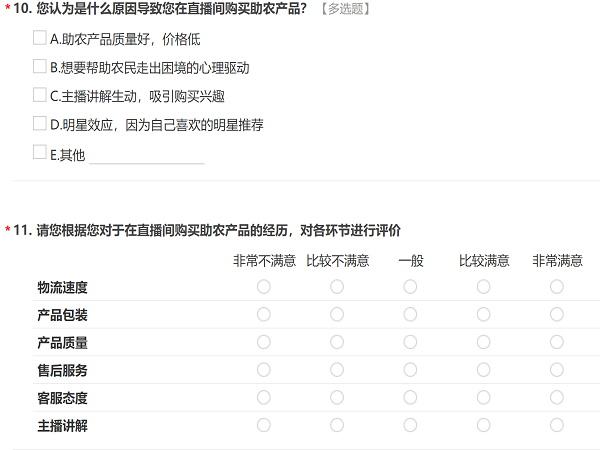The image size is (600, 450).
Task: Click the 其他 text input field
Action: click(x=147, y=155)
